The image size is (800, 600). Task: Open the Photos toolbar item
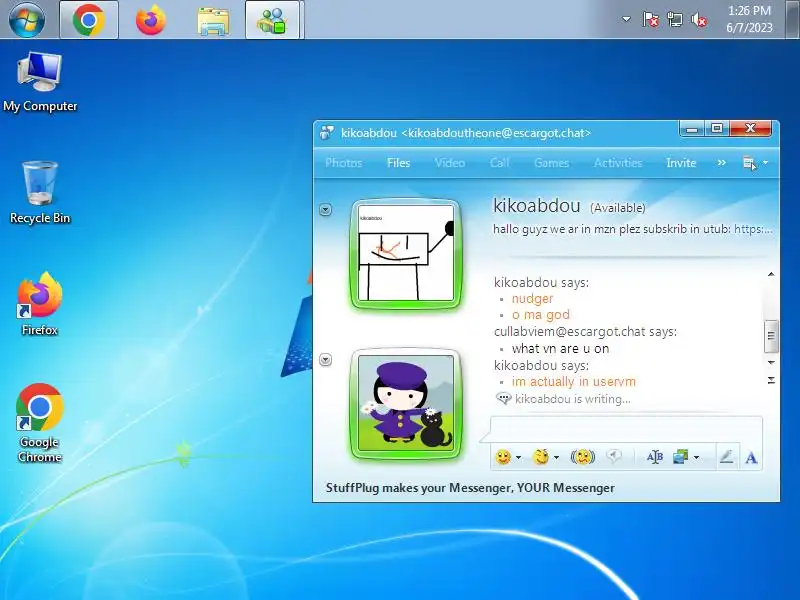343,163
